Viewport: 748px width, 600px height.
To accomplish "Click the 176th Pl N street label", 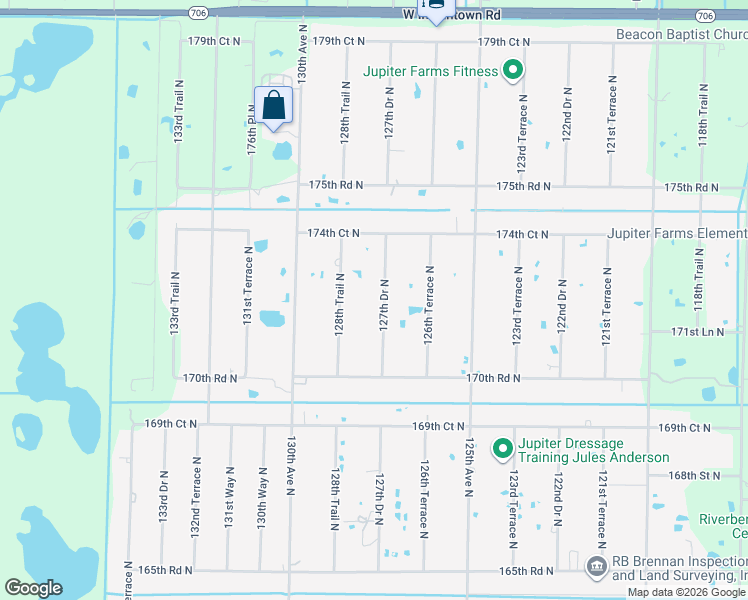I will point(251,130).
